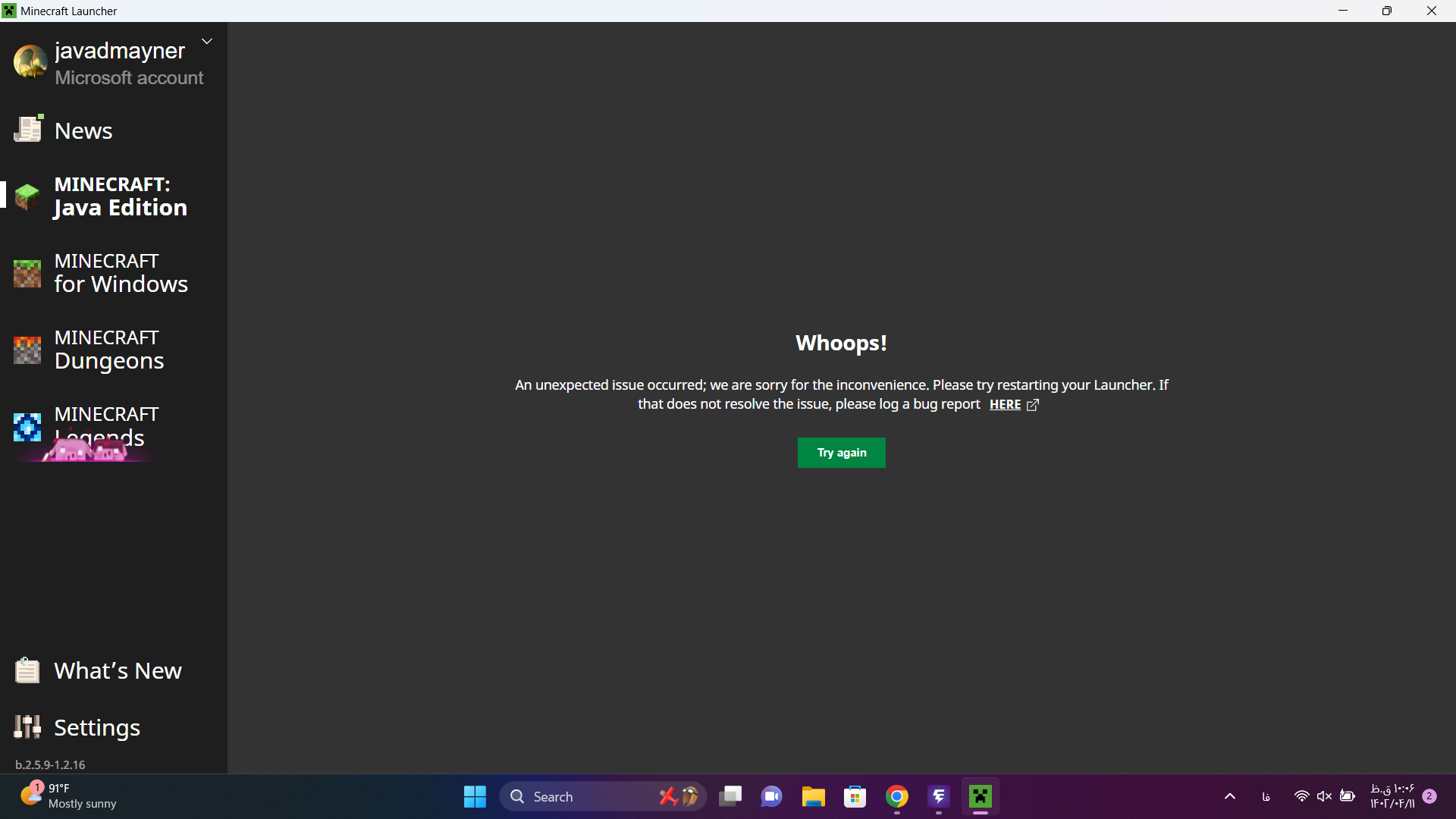Image resolution: width=1456 pixels, height=819 pixels.
Task: Open the Settings sliders icon
Action: coord(27,726)
